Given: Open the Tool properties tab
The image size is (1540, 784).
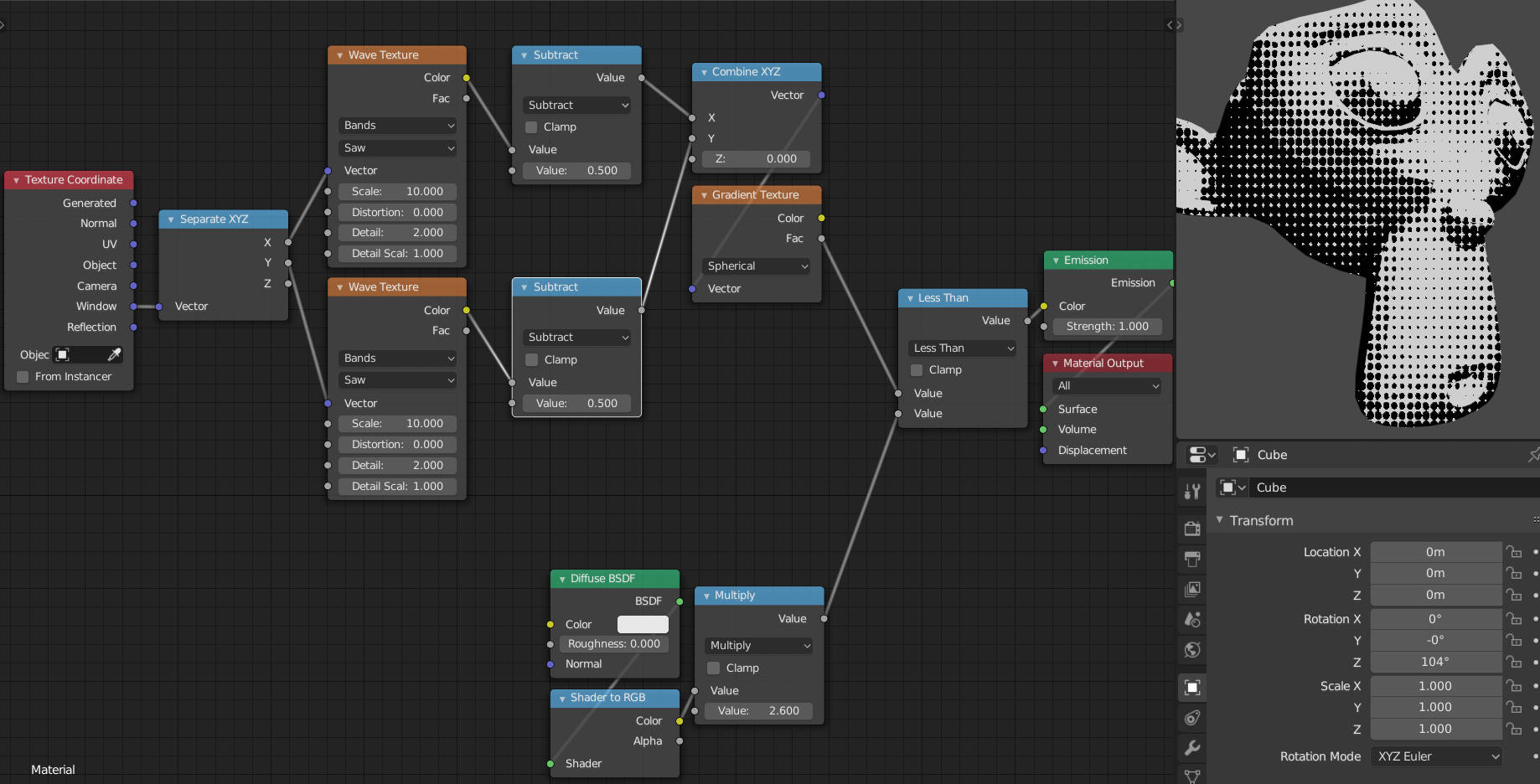Looking at the screenshot, I should point(1192,492).
